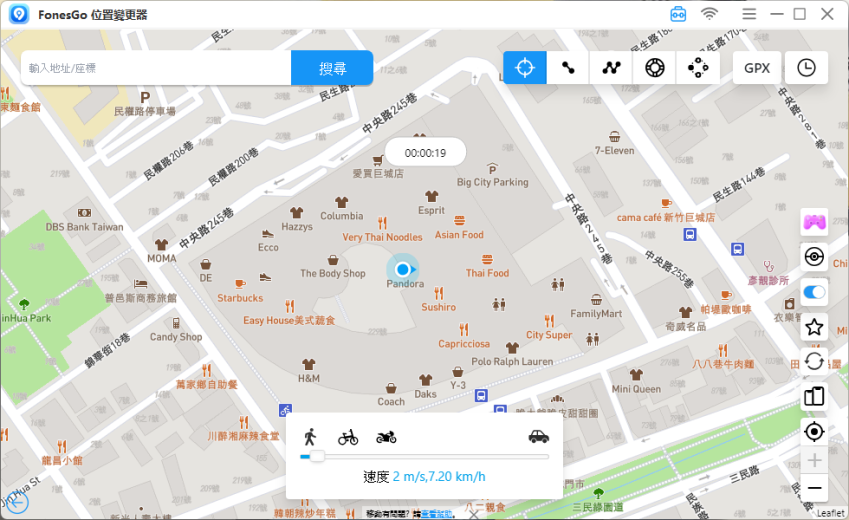Click the Columbia store label
The image size is (849, 520).
[x=342, y=216]
